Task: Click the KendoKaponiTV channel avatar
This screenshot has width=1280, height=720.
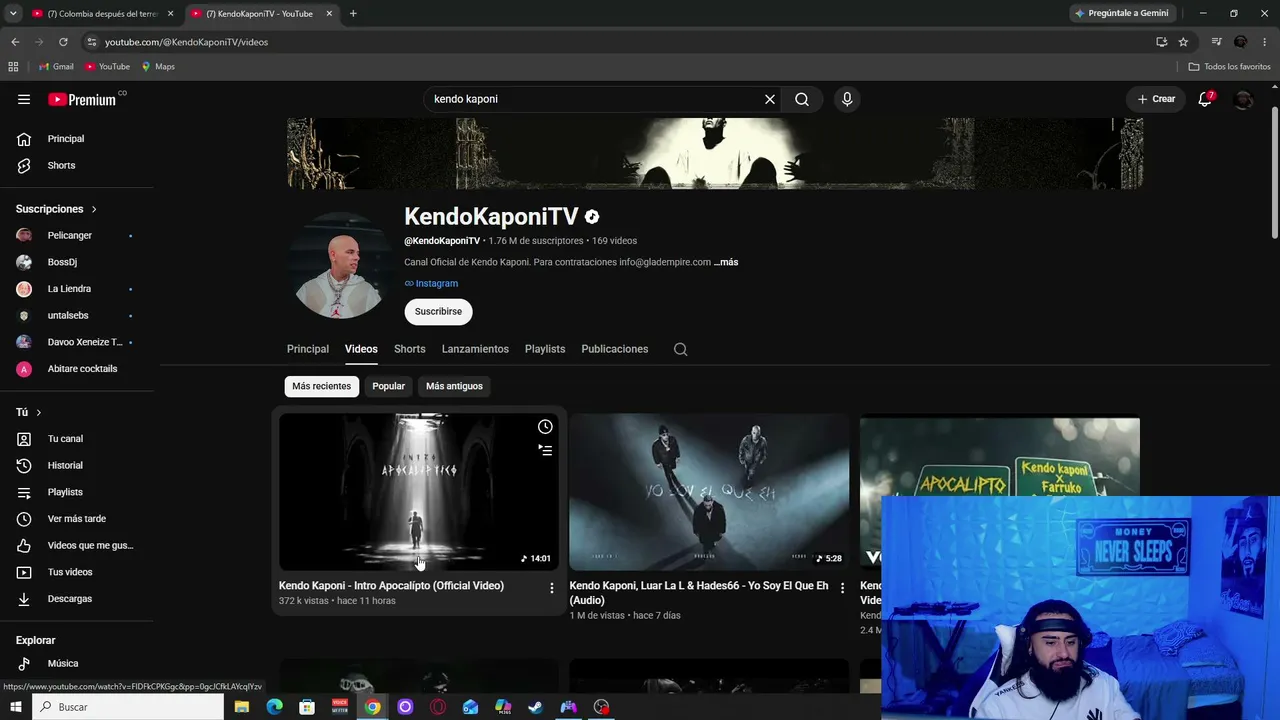Action: [x=340, y=265]
